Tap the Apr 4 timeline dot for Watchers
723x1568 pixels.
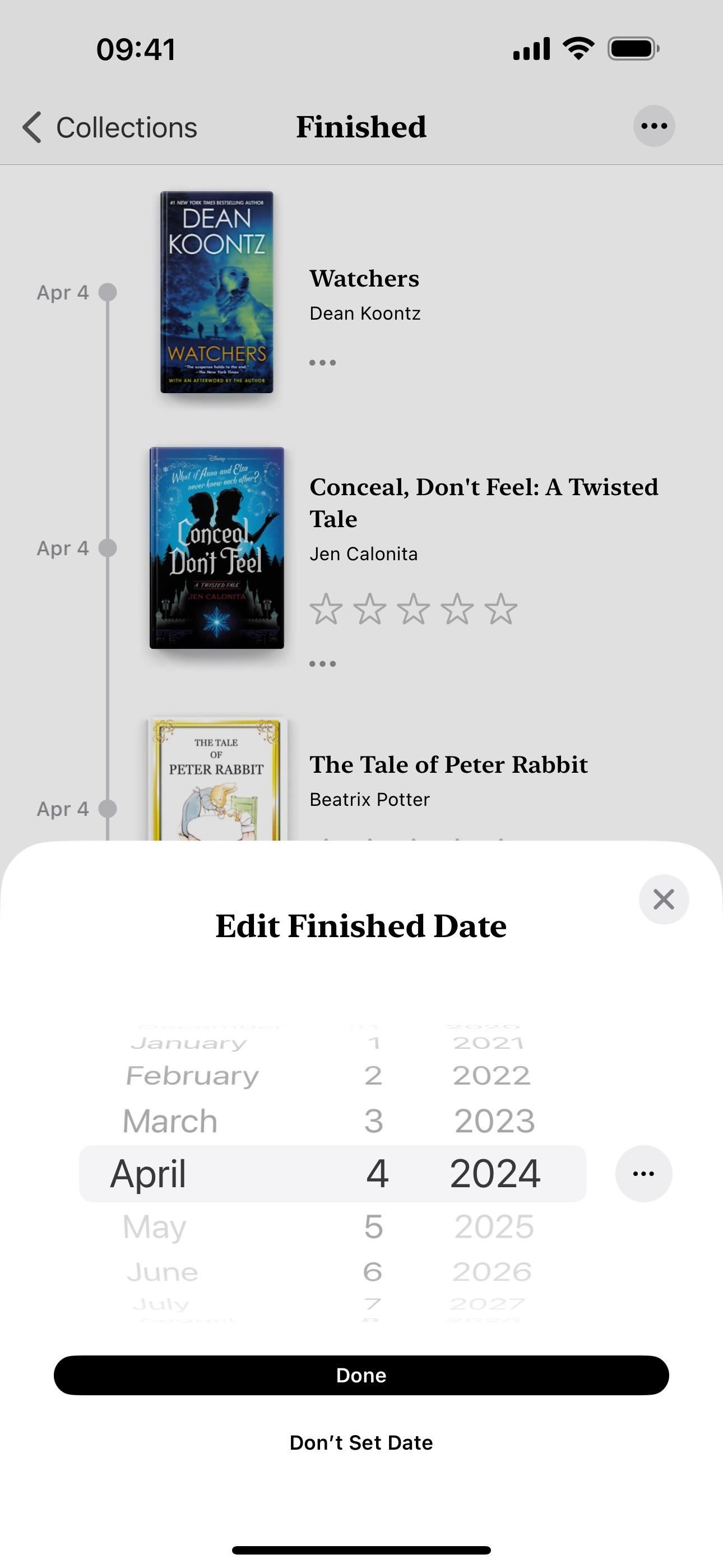[x=108, y=292]
